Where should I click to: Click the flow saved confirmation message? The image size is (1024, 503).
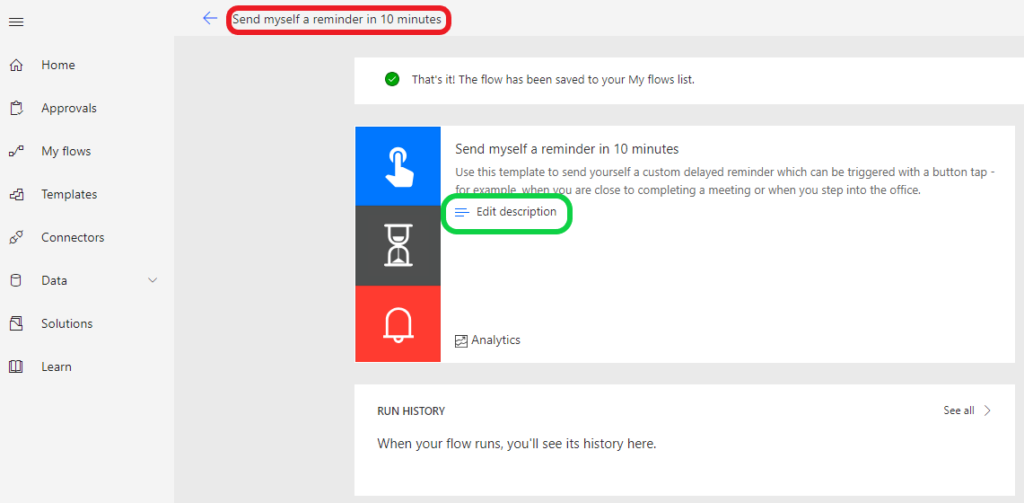[552, 80]
